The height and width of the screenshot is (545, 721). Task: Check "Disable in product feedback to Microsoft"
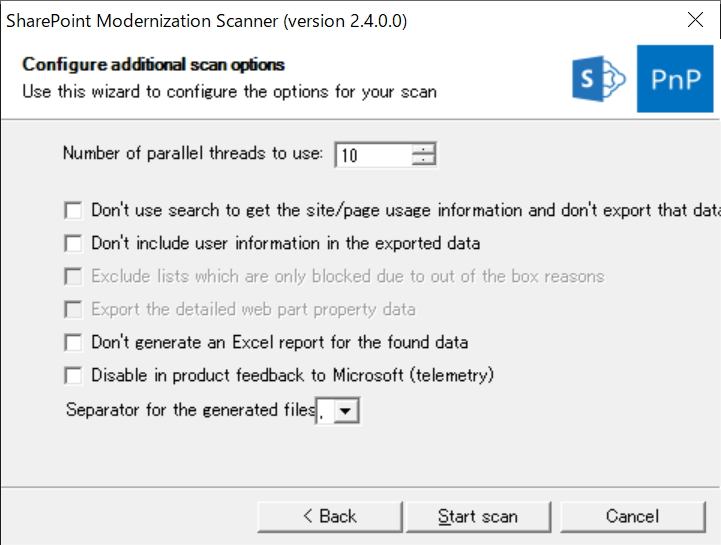[x=73, y=376]
